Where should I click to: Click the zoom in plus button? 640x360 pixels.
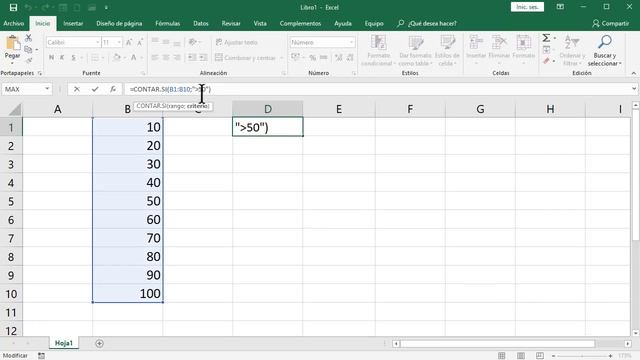point(610,356)
